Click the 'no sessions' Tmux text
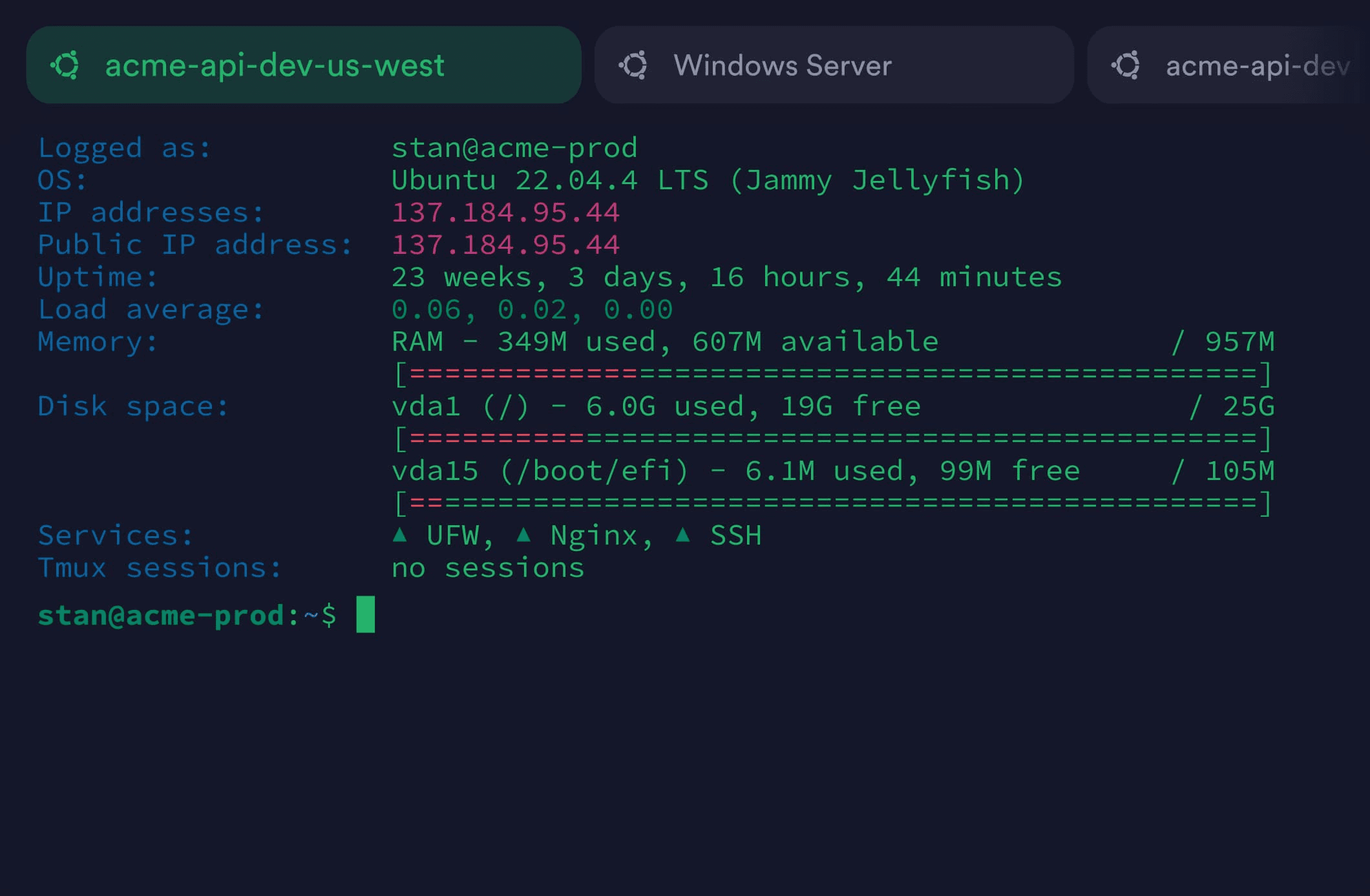1370x896 pixels. [x=488, y=568]
